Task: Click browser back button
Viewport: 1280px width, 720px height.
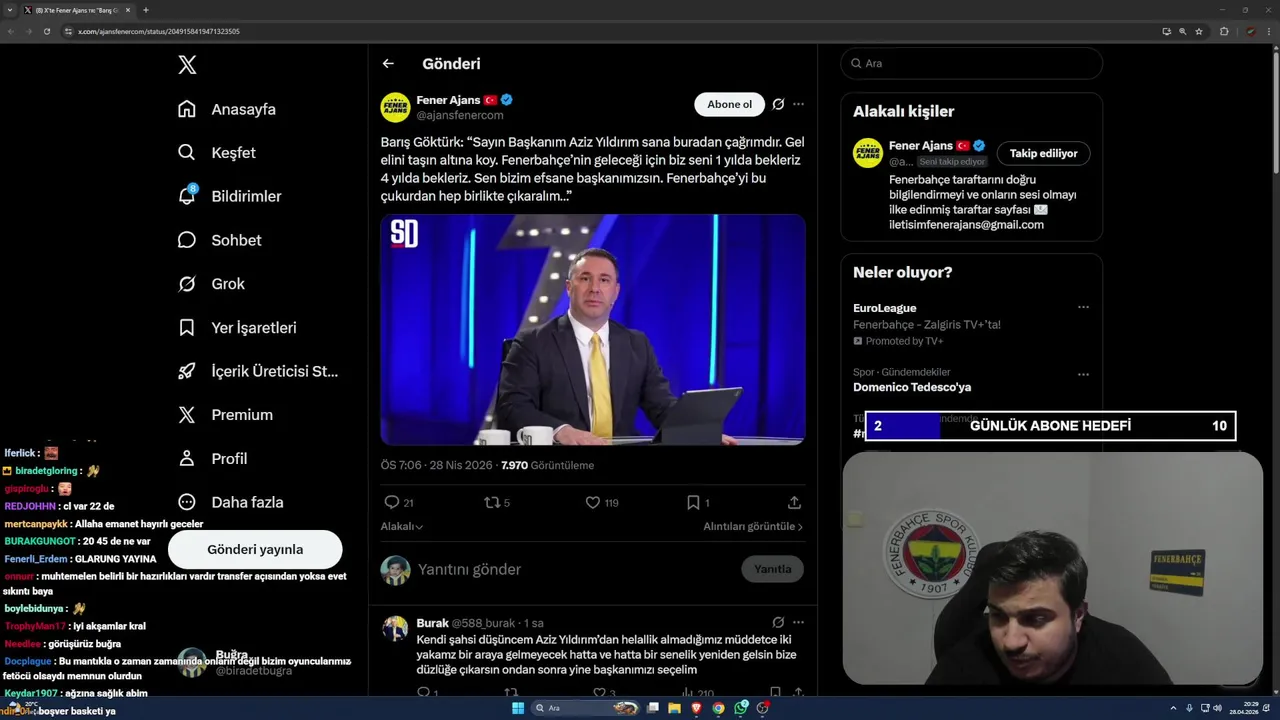Action: [11, 31]
